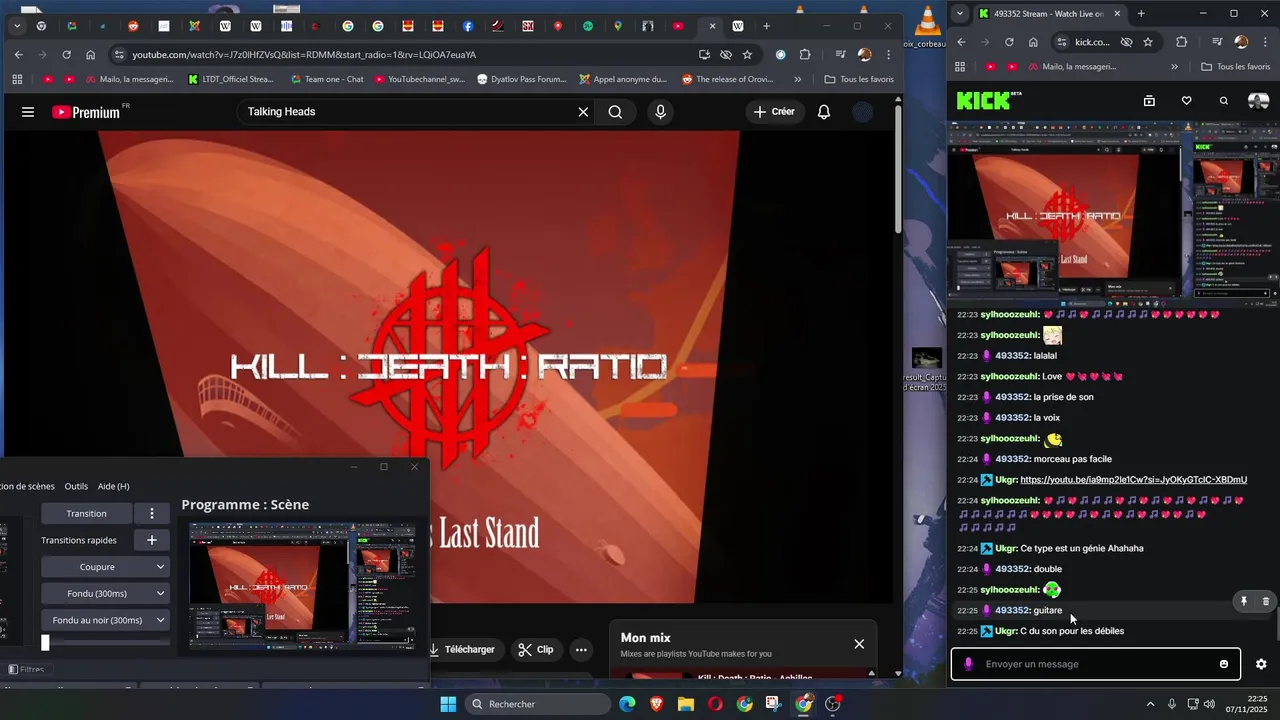Expand the Fondu (300ms) dropdown
The width and height of the screenshot is (1280, 720).
coord(105,594)
